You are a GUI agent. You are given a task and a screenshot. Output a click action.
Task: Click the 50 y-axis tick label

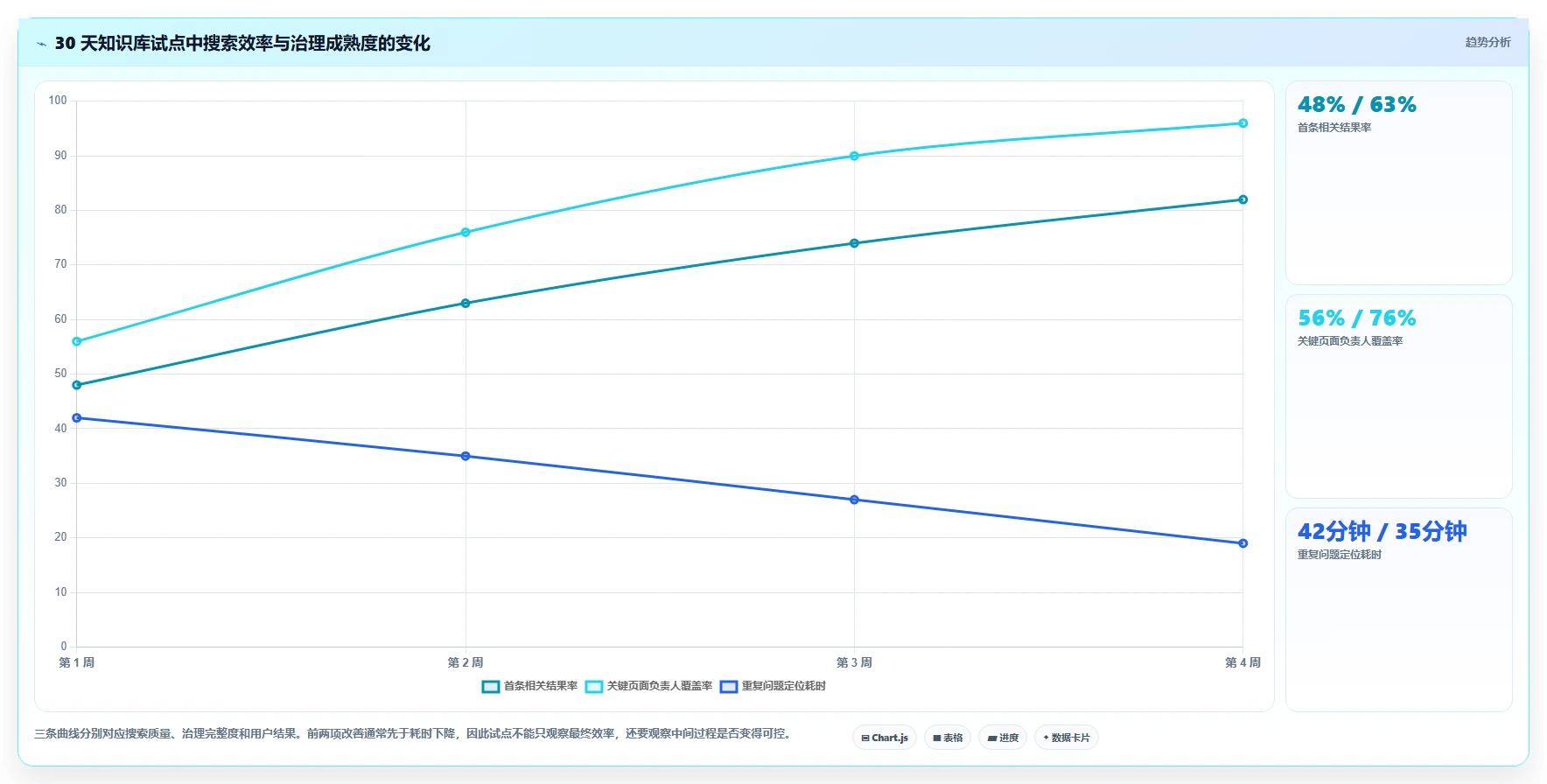tap(60, 374)
